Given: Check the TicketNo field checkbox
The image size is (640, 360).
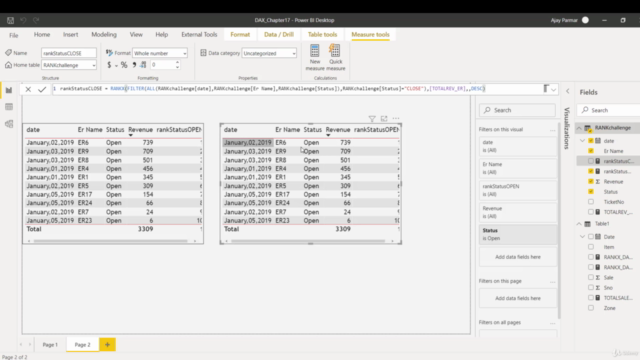Looking at the screenshot, I should [x=591, y=202].
